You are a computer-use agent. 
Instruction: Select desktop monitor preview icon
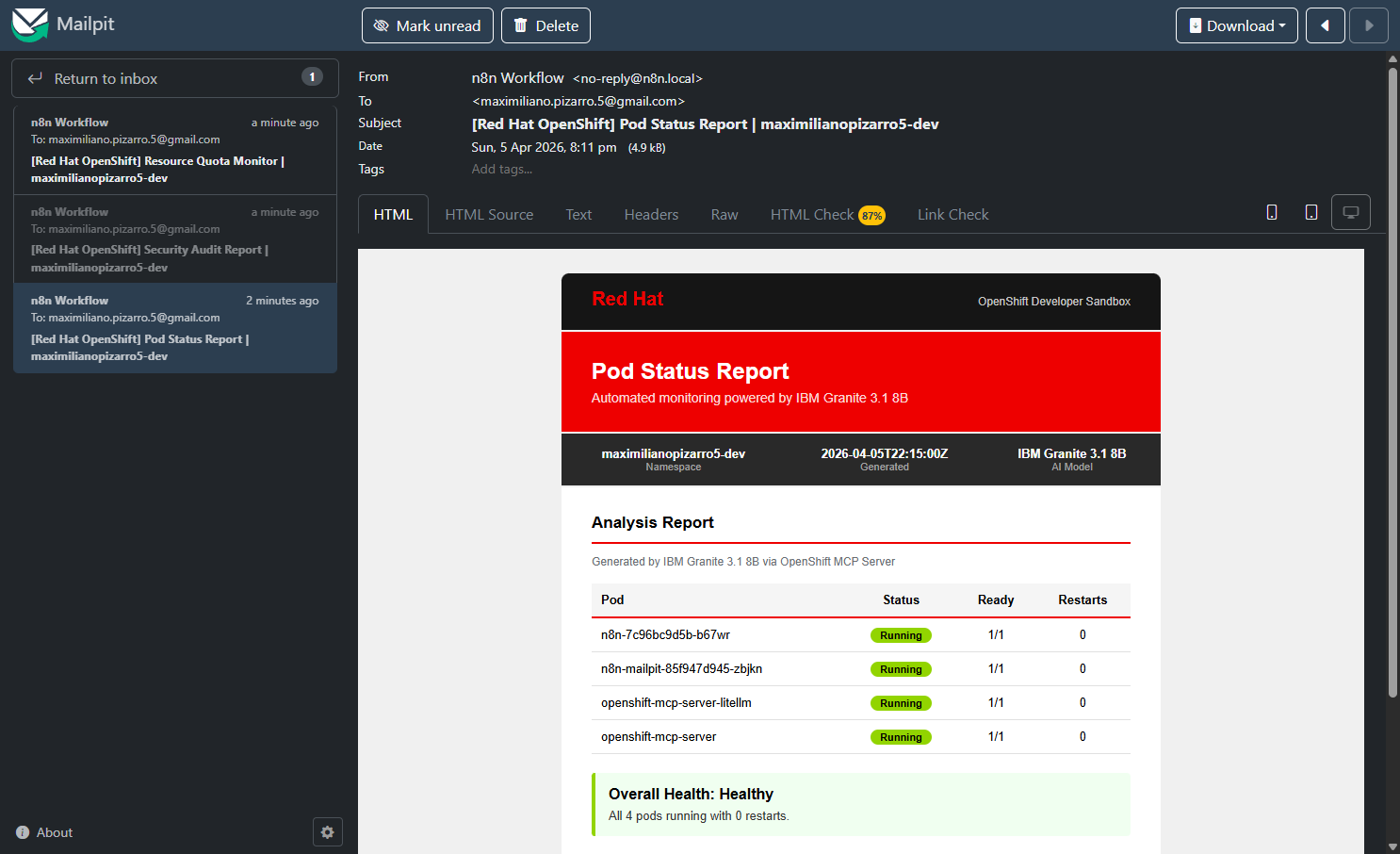point(1350,213)
